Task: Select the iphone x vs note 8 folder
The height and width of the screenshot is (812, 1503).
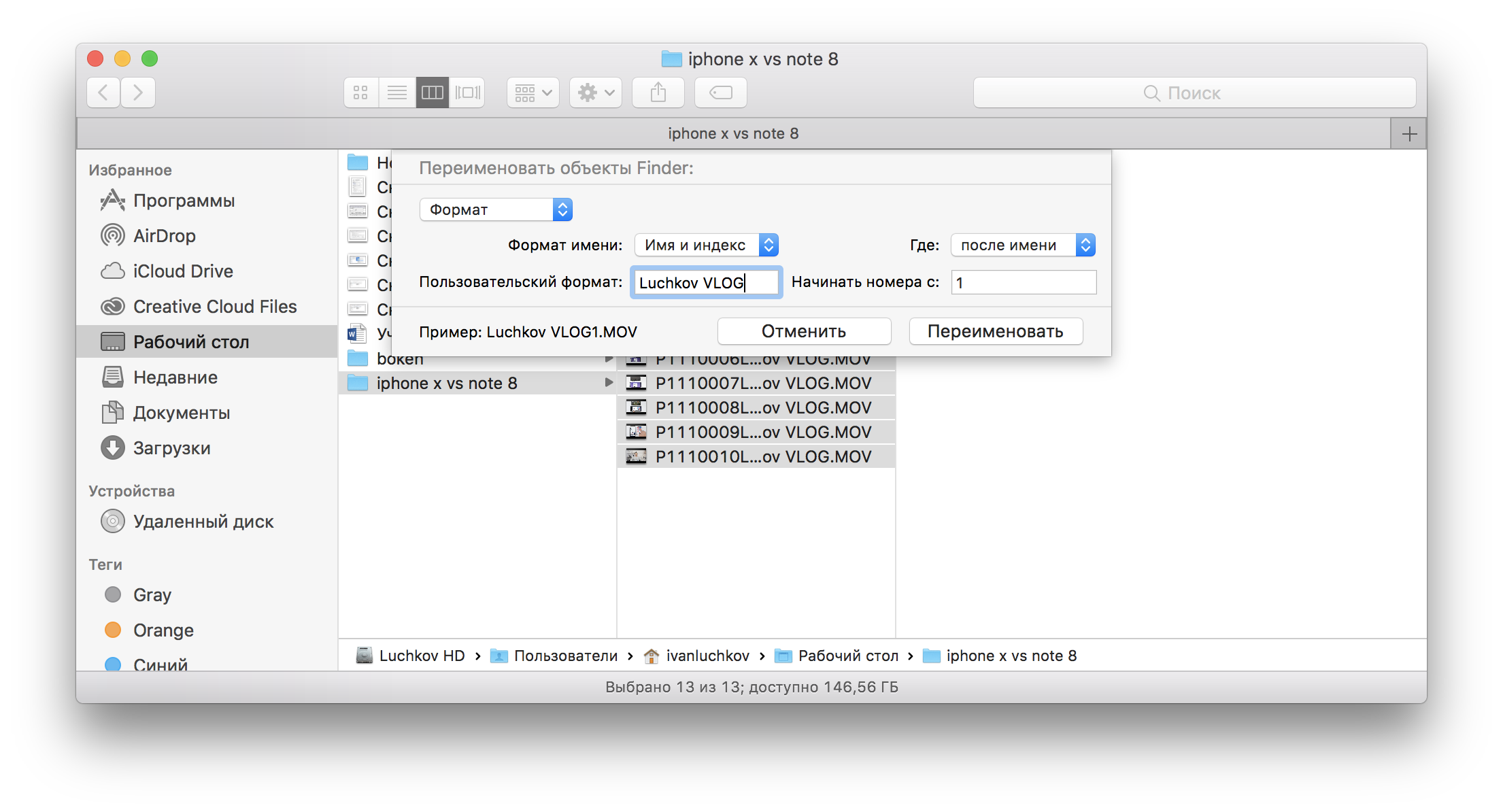Action: tap(478, 383)
